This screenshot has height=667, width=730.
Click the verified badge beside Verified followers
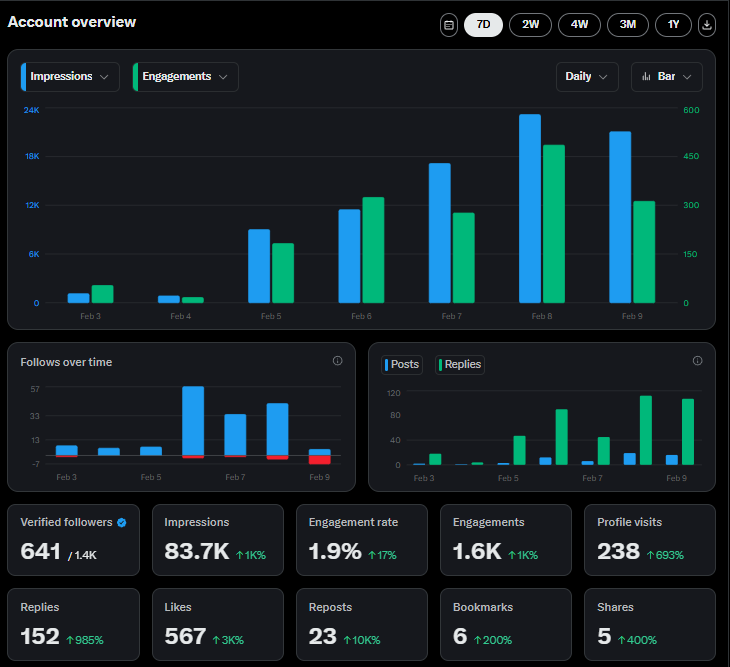(122, 523)
